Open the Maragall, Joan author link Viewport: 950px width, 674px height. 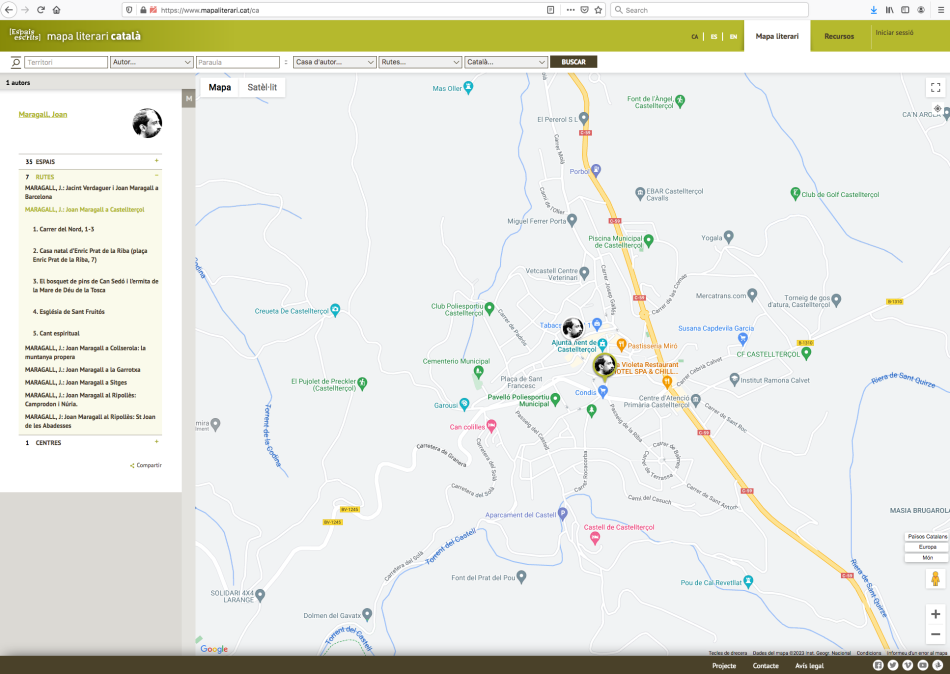pyautogui.click(x=43, y=114)
